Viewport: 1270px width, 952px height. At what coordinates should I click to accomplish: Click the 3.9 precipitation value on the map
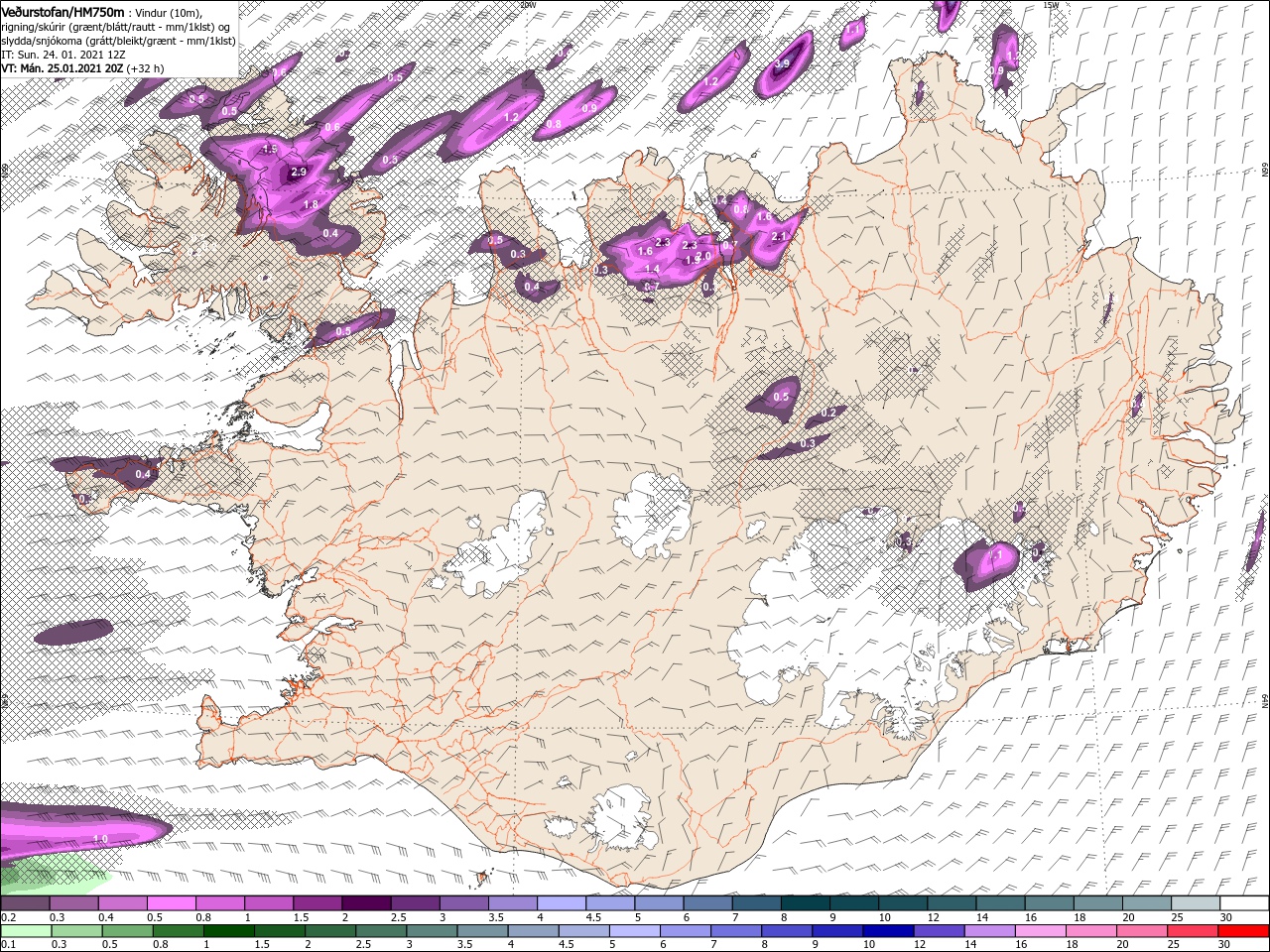click(782, 64)
